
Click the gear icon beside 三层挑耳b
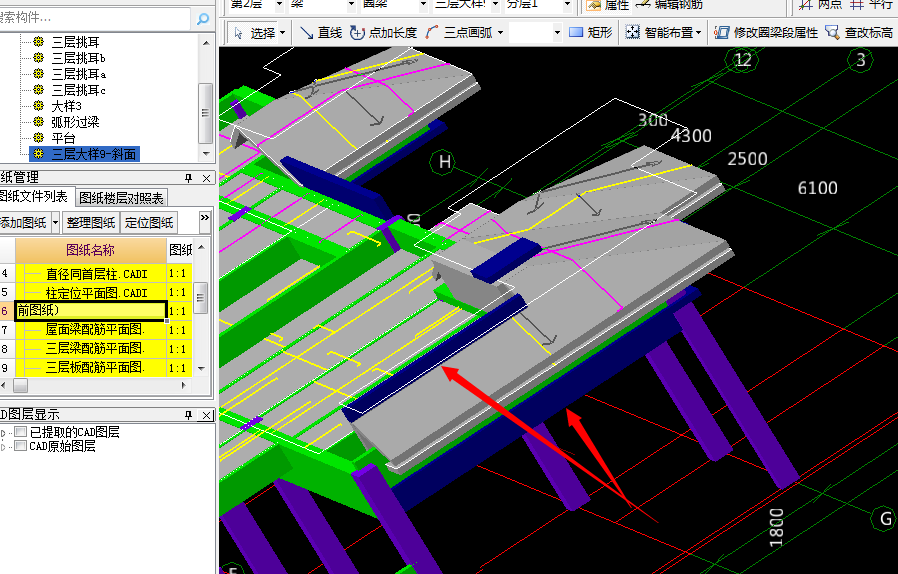click(x=38, y=57)
